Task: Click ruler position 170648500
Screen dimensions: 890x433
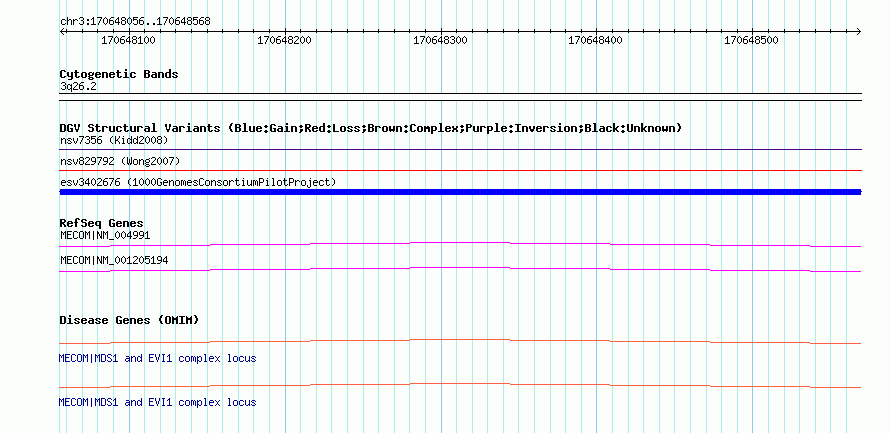Action: [752, 41]
